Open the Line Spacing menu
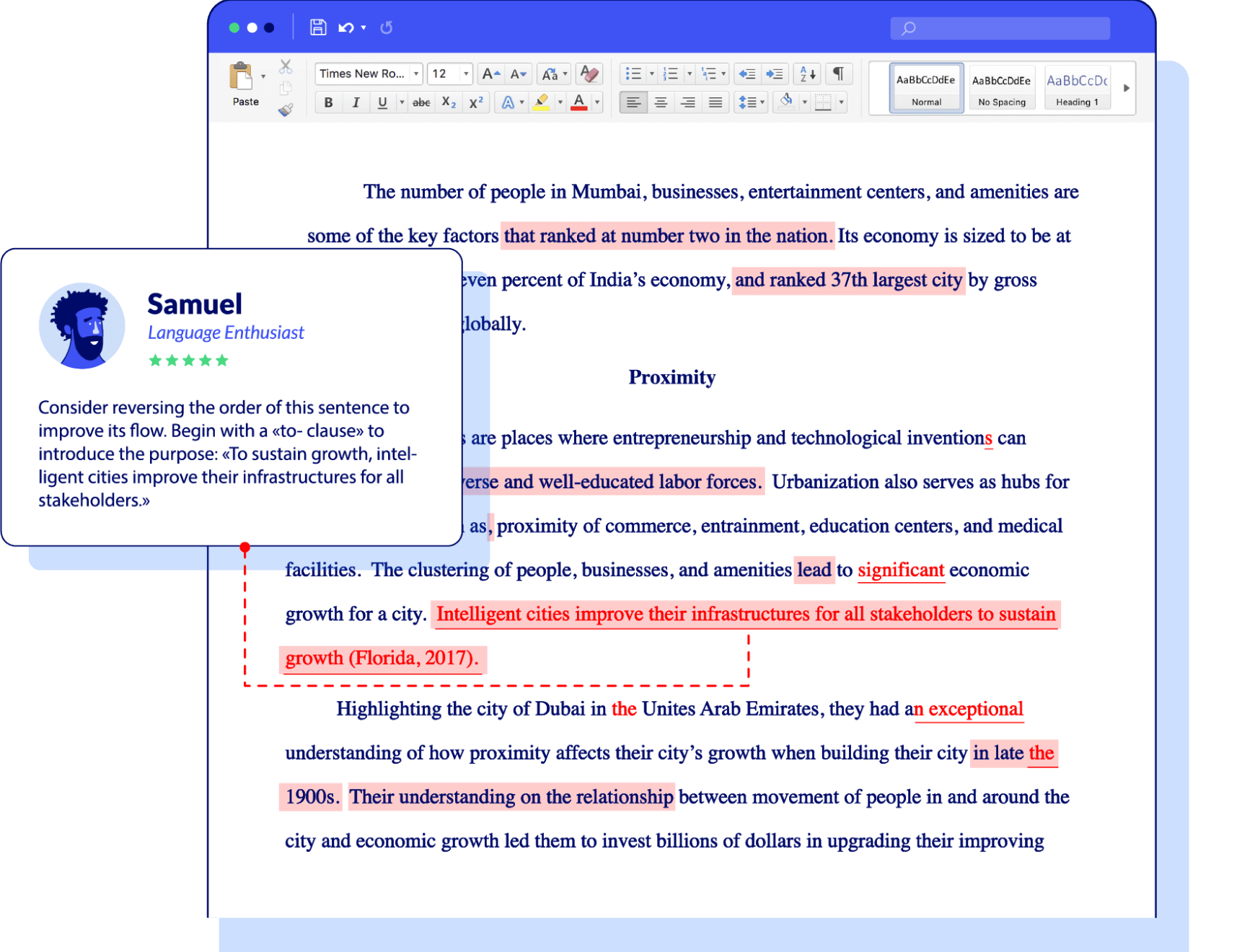The width and height of the screenshot is (1242, 952). [x=751, y=102]
